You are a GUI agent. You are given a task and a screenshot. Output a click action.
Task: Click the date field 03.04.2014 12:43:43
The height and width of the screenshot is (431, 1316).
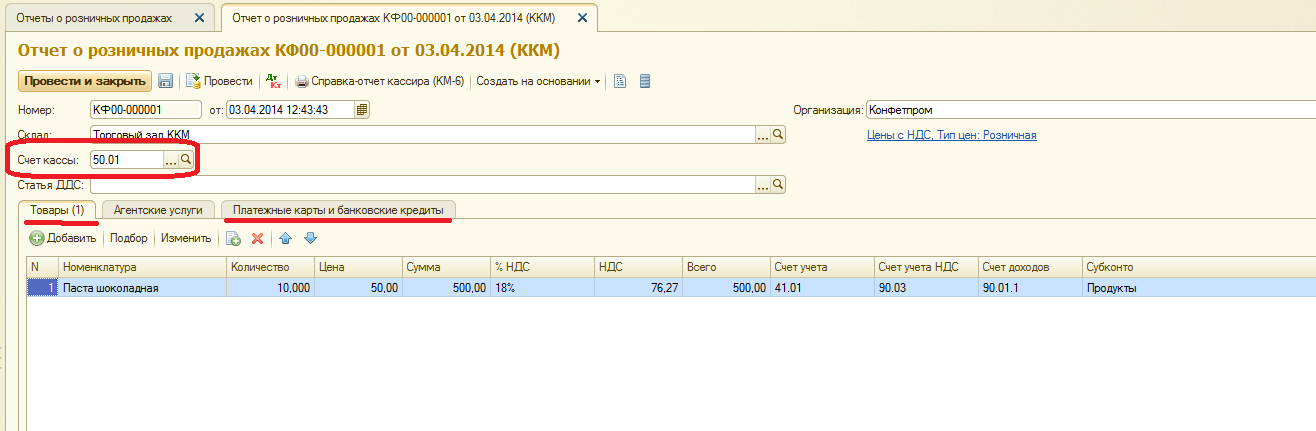tap(291, 109)
